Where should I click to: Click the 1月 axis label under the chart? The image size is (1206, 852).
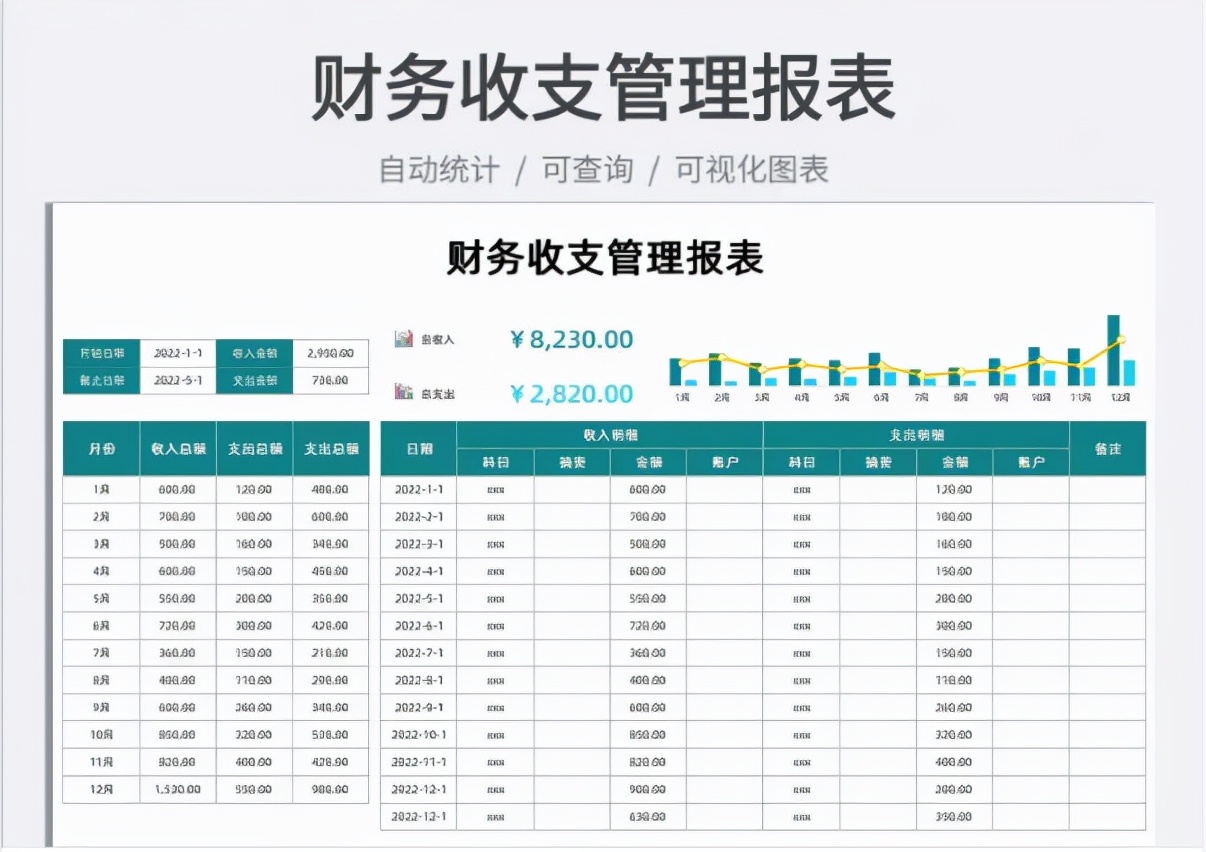click(681, 396)
